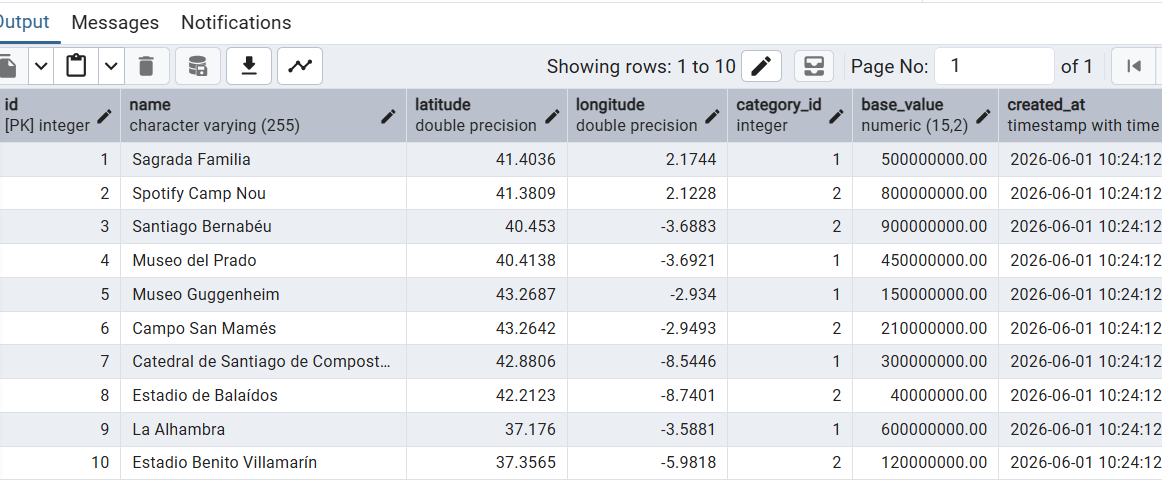Select the created_at column header
The image size is (1162, 482).
click(1080, 115)
